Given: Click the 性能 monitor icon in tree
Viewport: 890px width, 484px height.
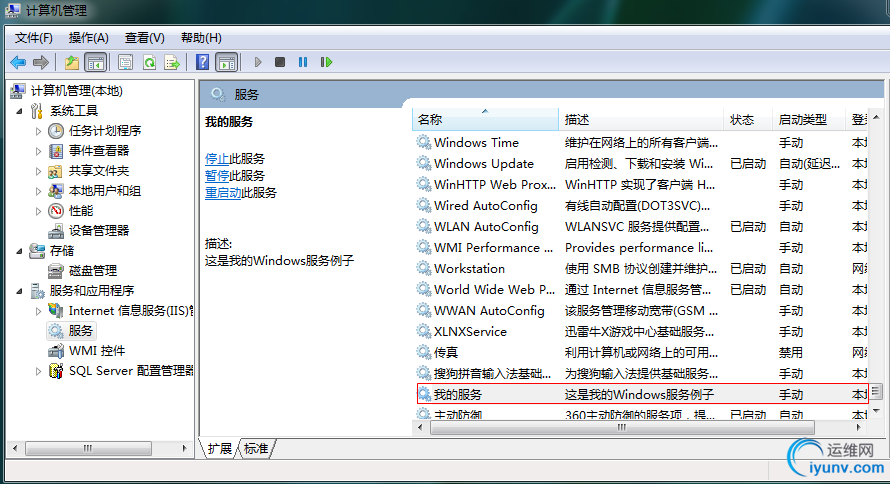Looking at the screenshot, I should click(56, 211).
